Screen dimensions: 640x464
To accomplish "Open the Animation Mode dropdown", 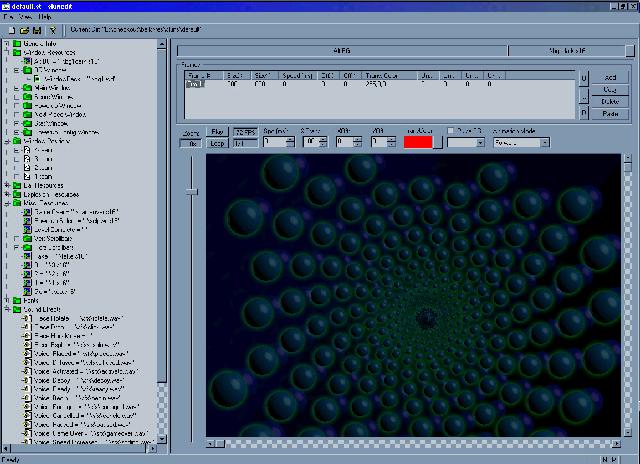I will 544,143.
